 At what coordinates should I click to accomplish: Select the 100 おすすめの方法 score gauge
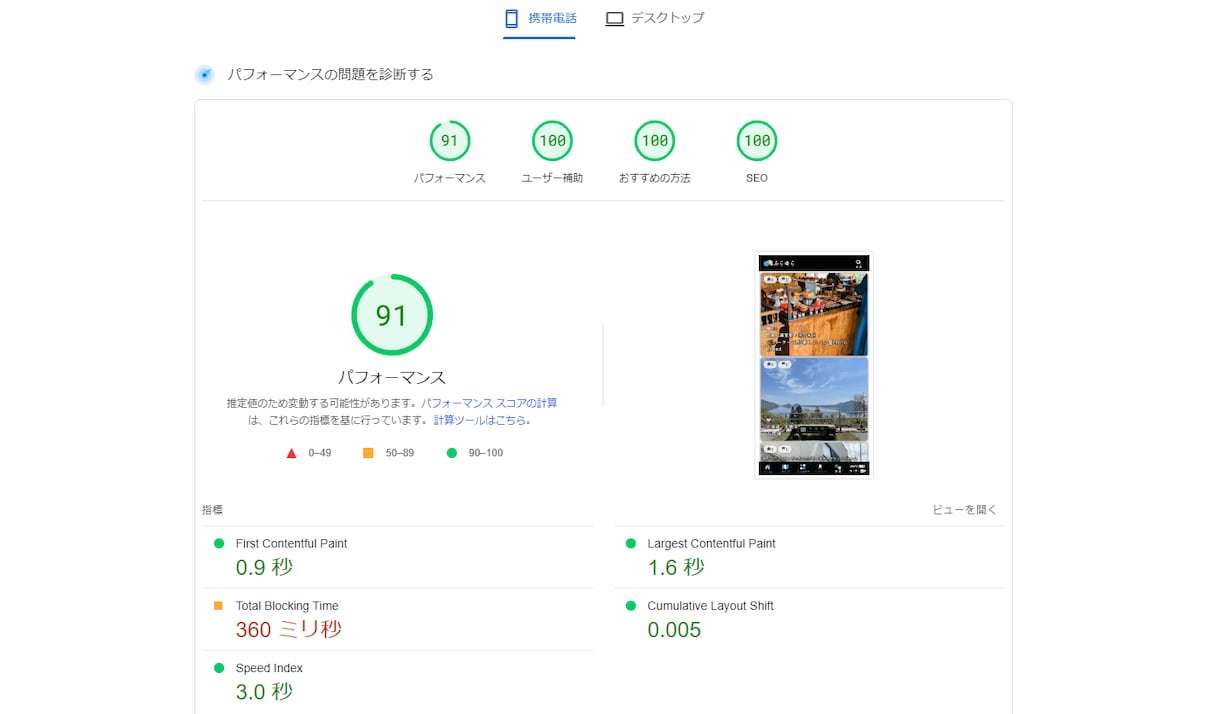point(655,152)
